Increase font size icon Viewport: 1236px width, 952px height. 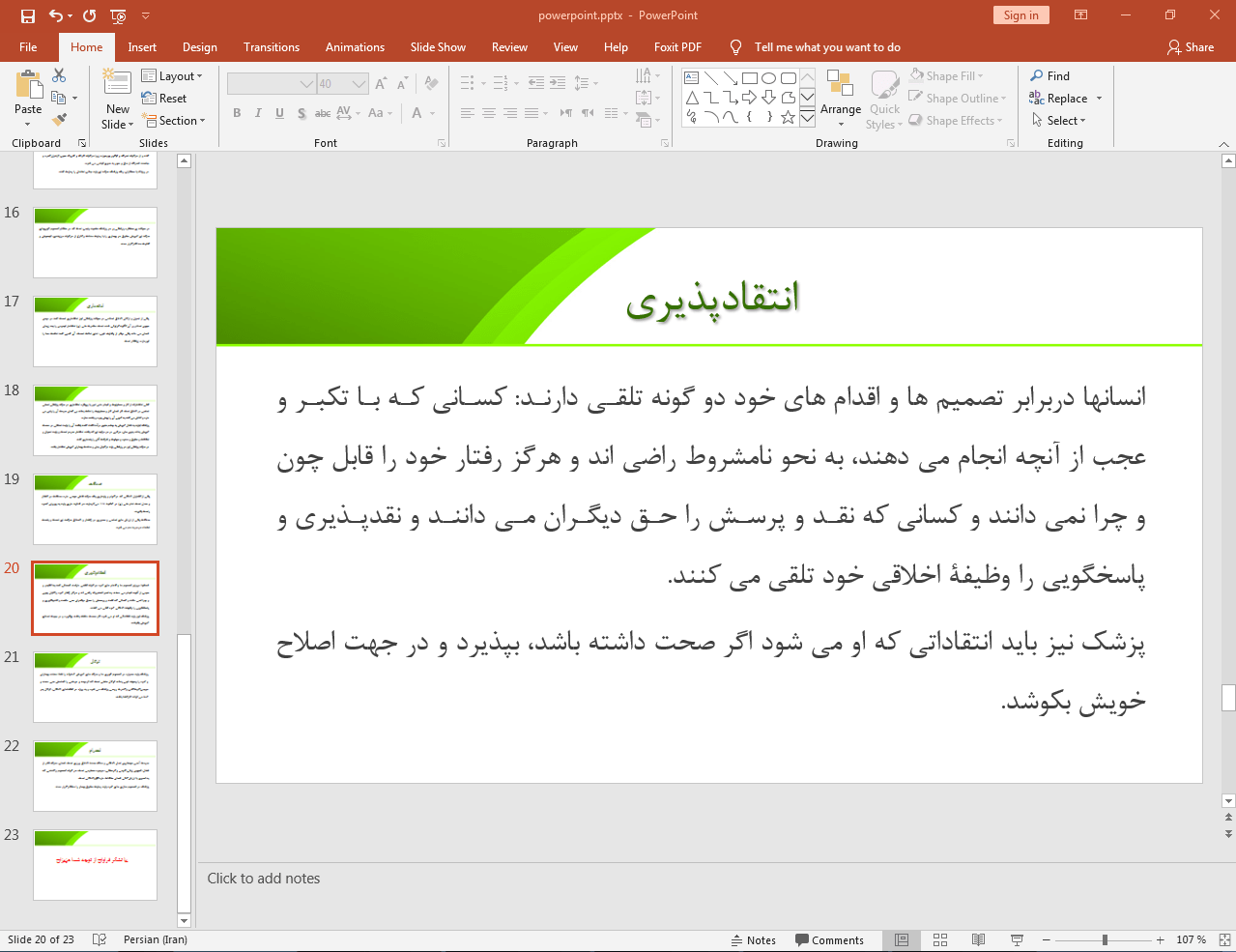[381, 84]
